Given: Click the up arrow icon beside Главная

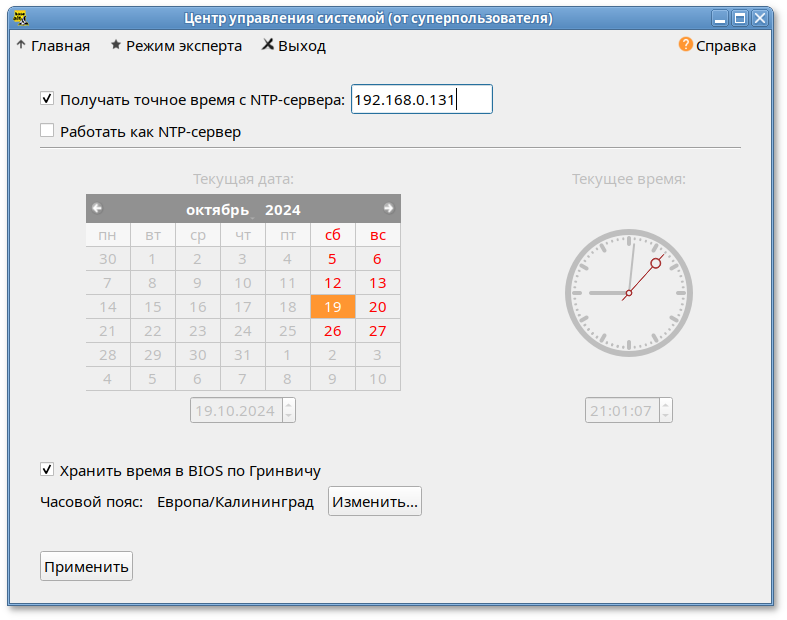Looking at the screenshot, I should point(21,45).
